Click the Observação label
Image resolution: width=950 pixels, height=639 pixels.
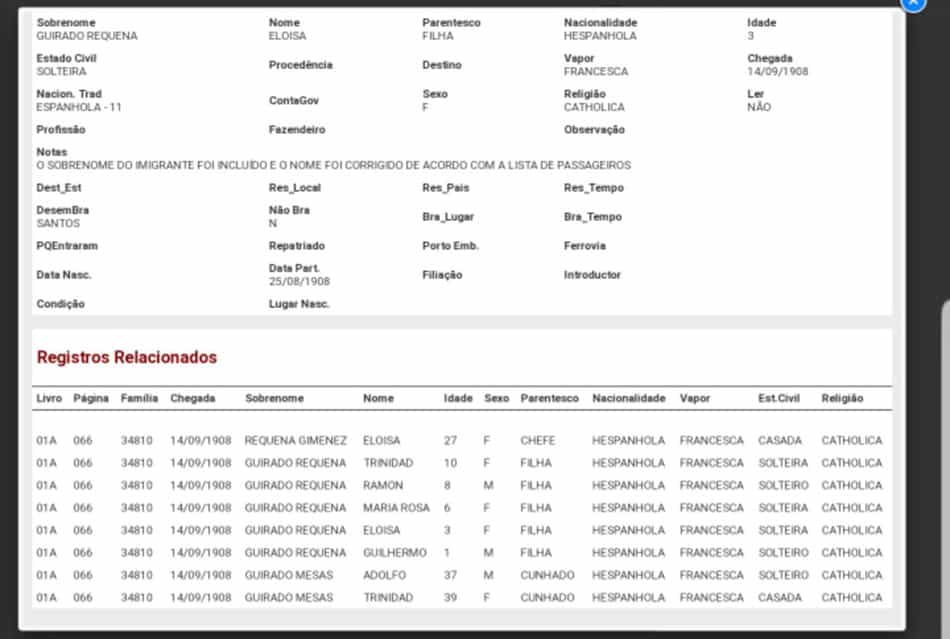pyautogui.click(x=594, y=130)
